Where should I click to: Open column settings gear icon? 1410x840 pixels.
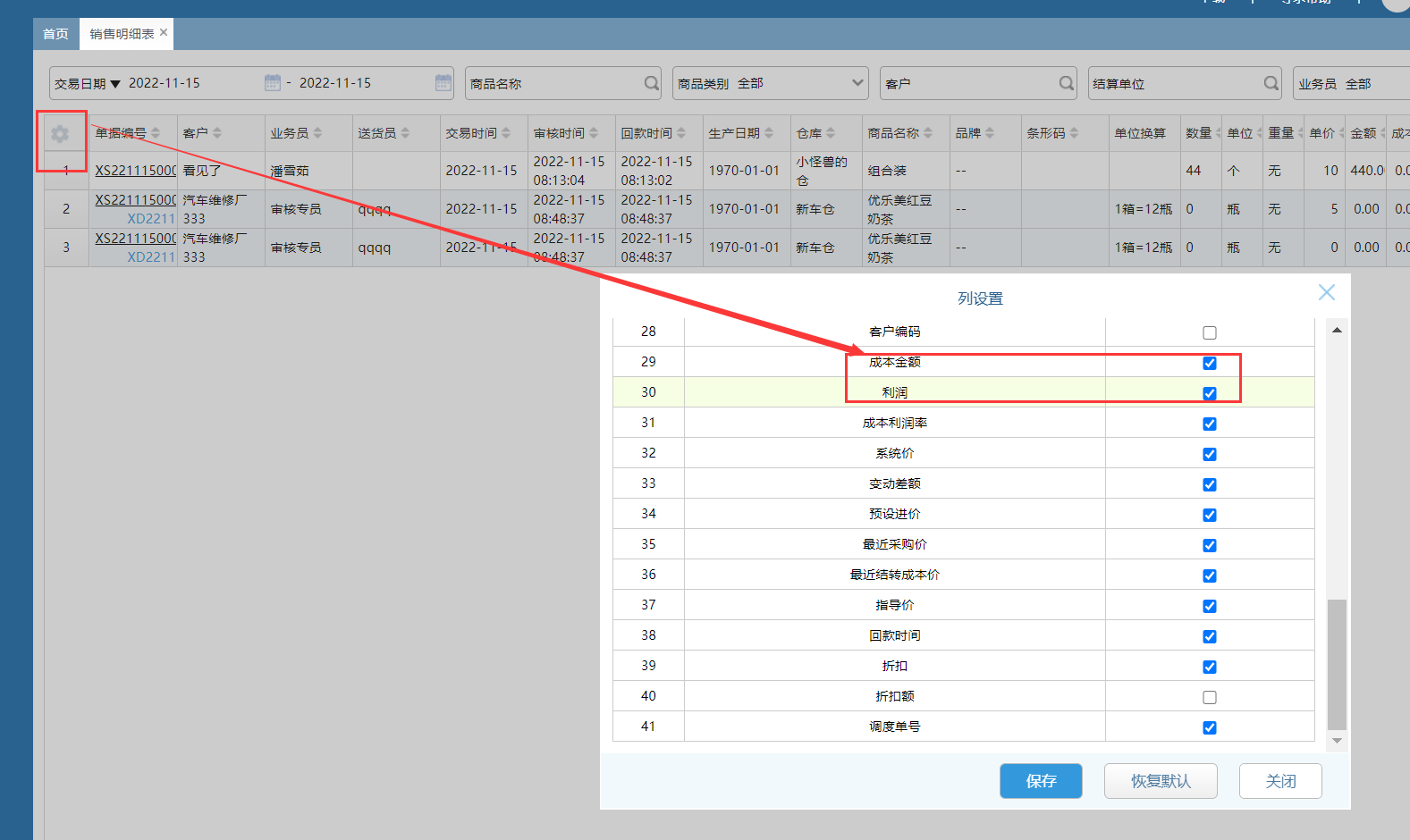(x=60, y=134)
